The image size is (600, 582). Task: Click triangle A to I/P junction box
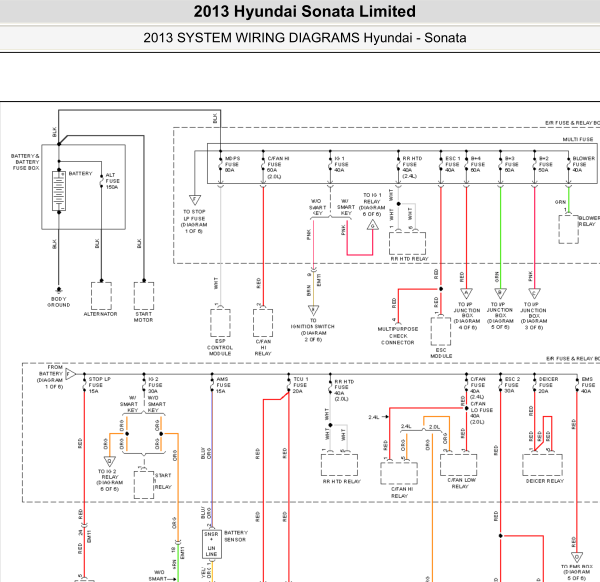[466, 293]
